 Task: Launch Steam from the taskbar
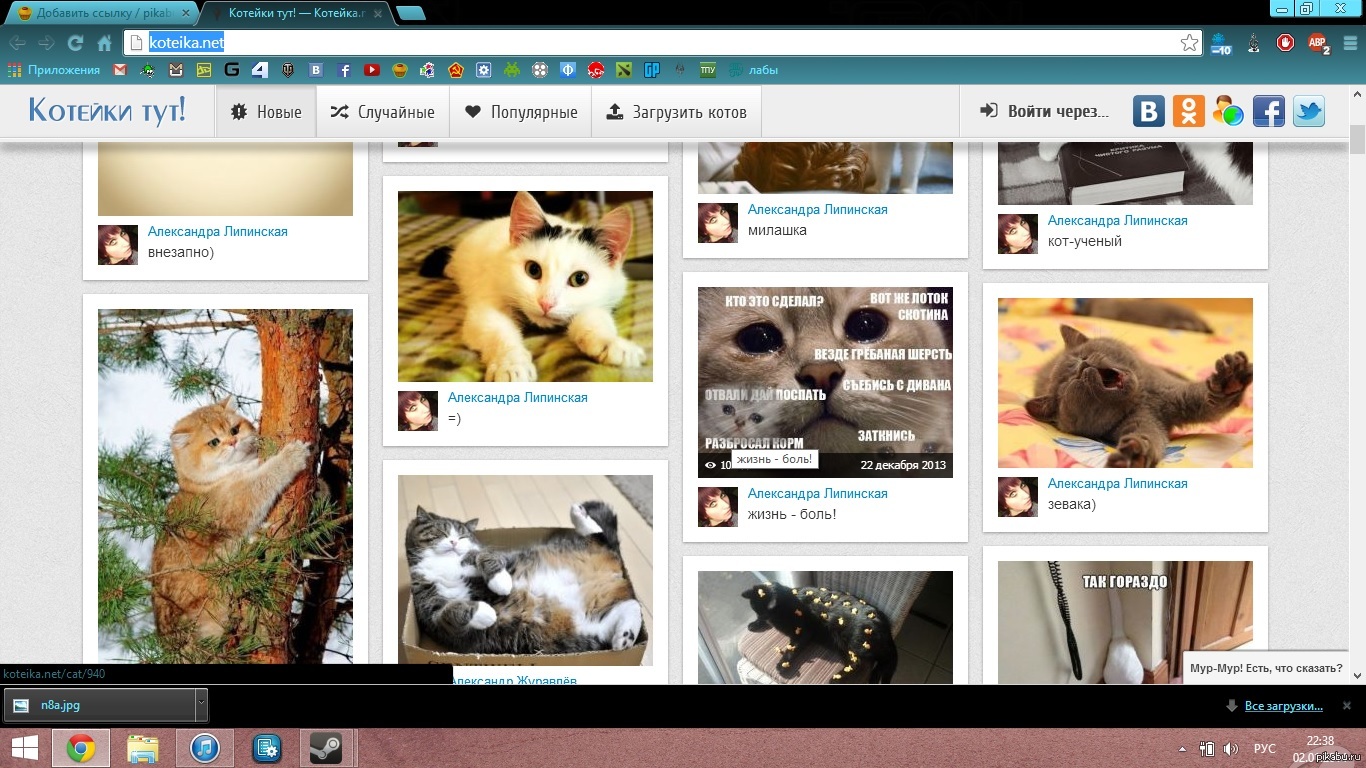click(x=326, y=748)
